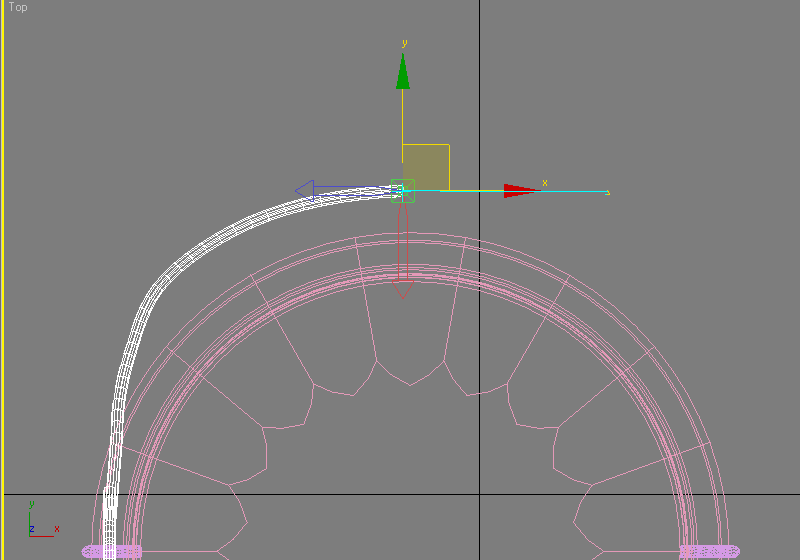Select the red hollow arrow pointing down
This screenshot has height=560, width=800.
point(403,289)
